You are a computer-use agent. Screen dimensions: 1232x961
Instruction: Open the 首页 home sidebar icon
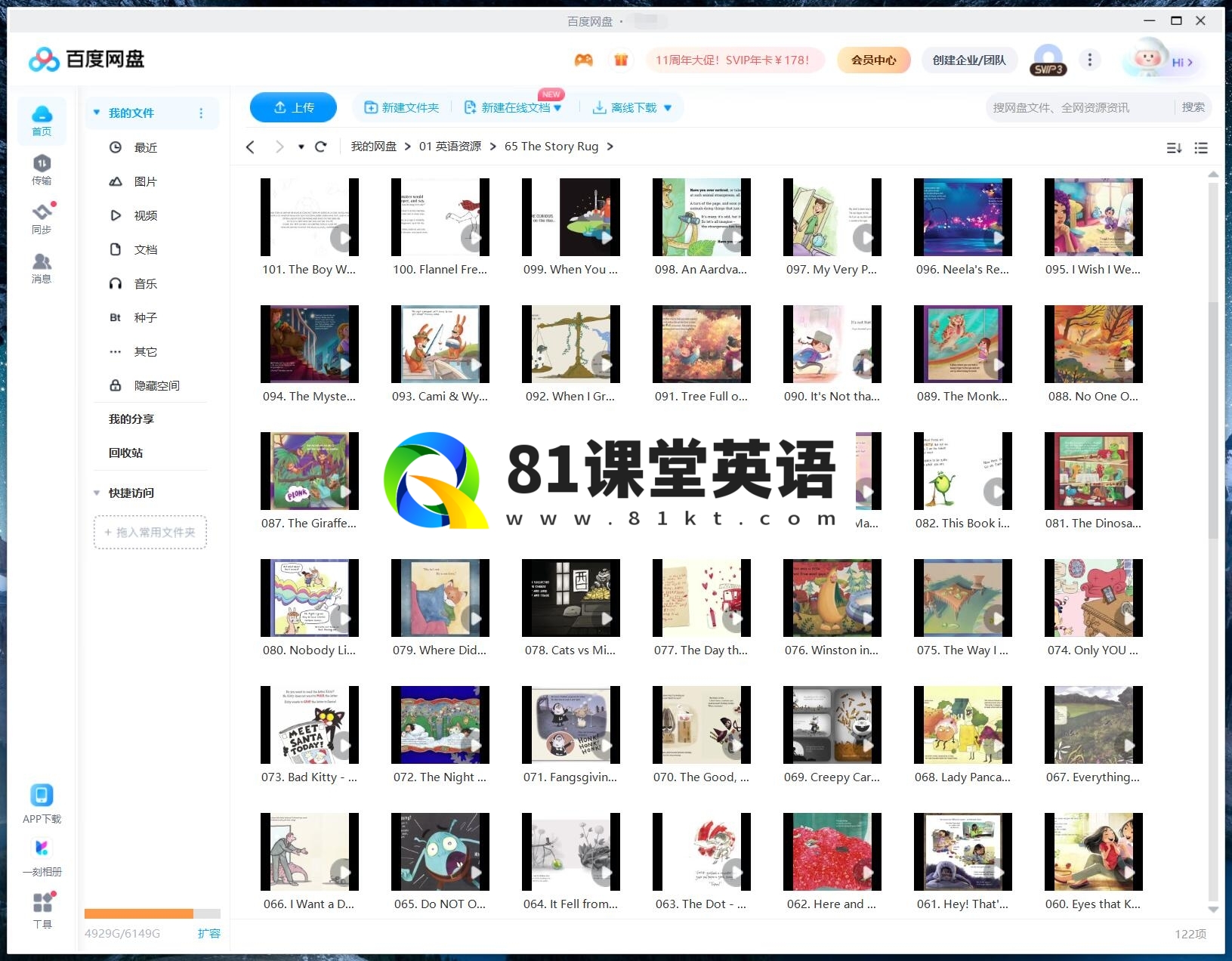click(42, 120)
